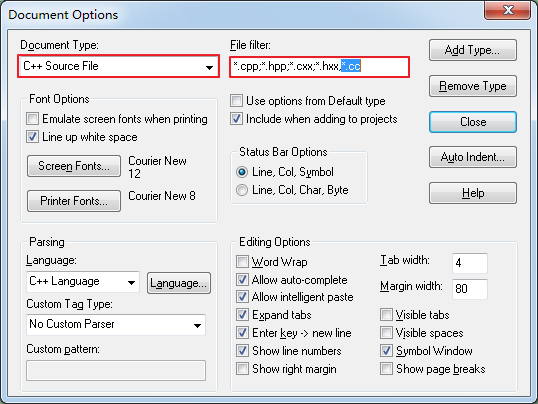This screenshot has width=538, height=404.
Task: Click the Language... button
Action: [x=179, y=283]
